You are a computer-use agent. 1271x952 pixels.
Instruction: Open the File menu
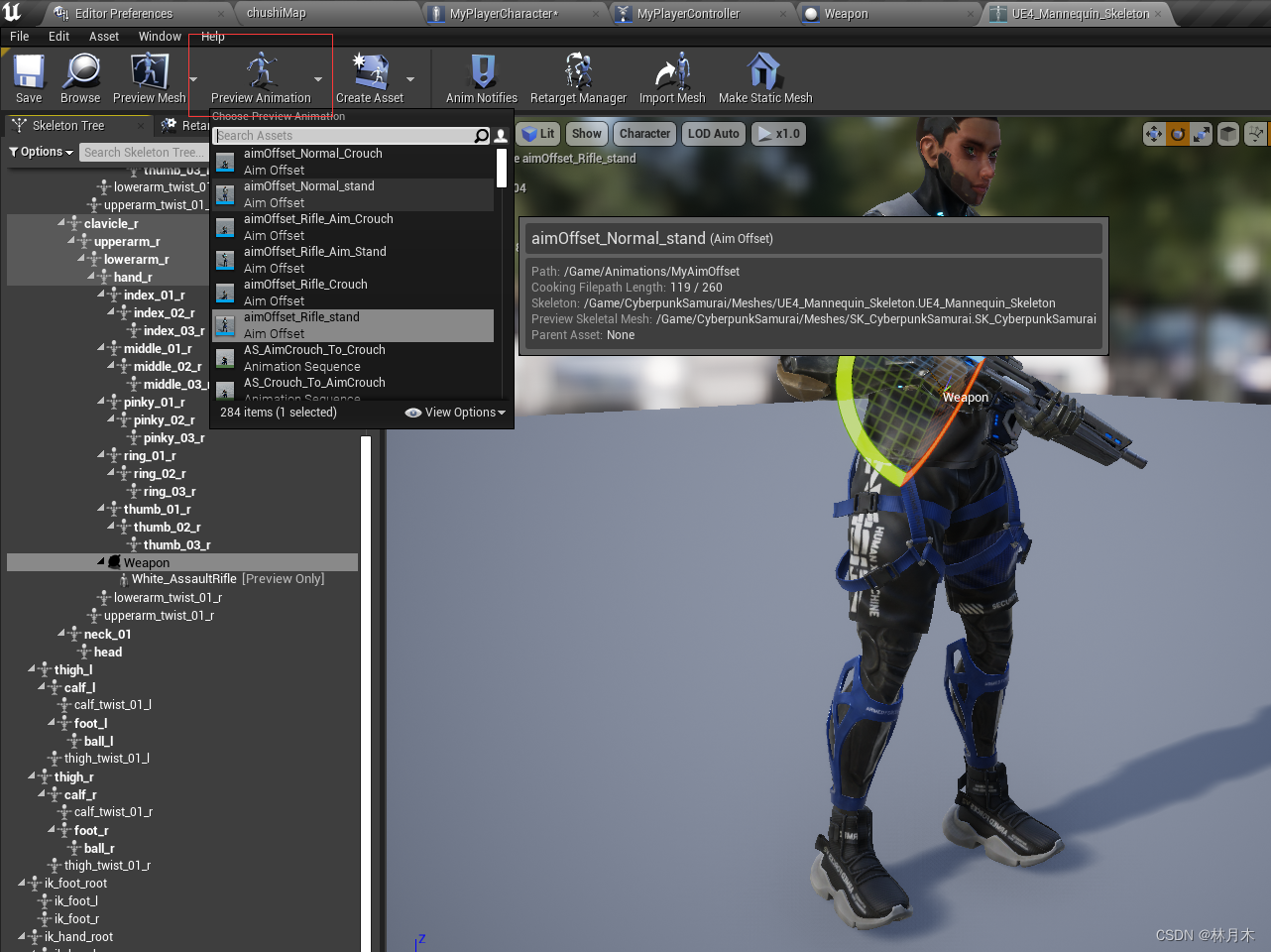pos(20,37)
